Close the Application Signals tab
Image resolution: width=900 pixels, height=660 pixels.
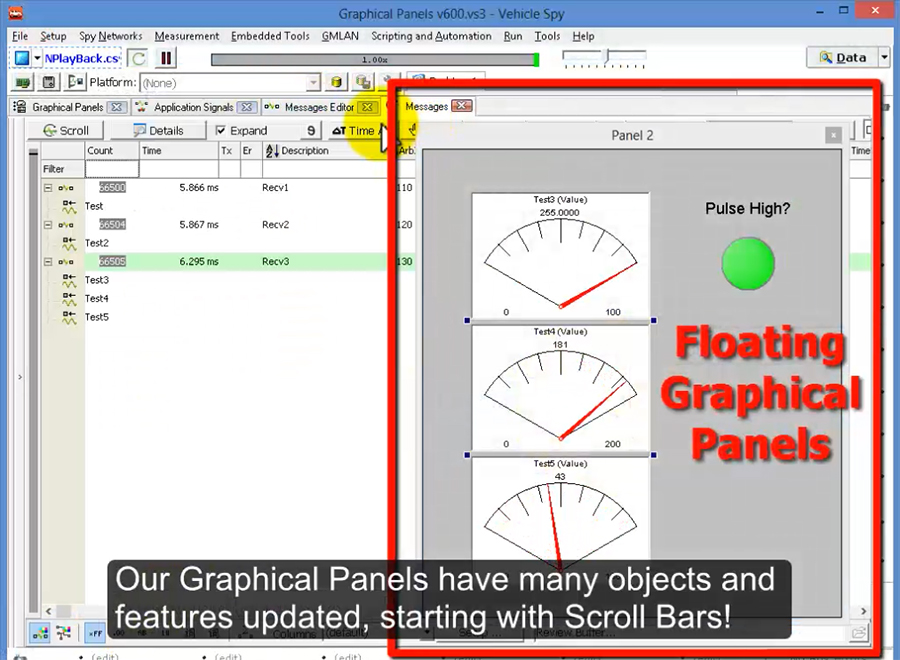(x=247, y=107)
